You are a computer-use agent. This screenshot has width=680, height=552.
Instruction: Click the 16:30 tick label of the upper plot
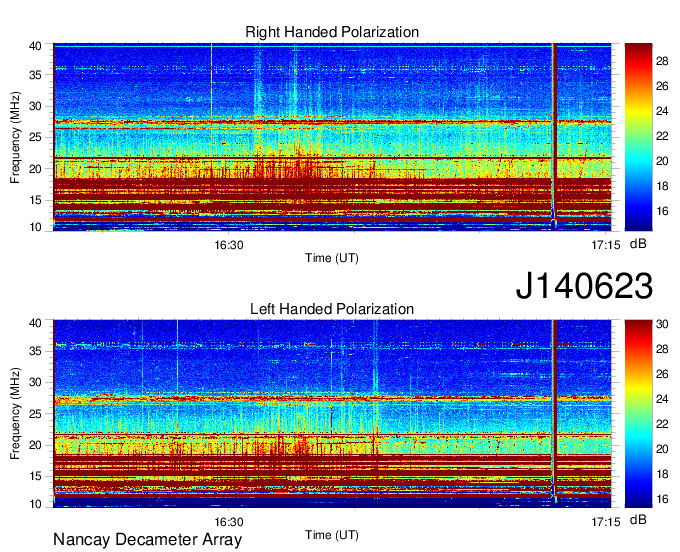pyautogui.click(x=229, y=245)
